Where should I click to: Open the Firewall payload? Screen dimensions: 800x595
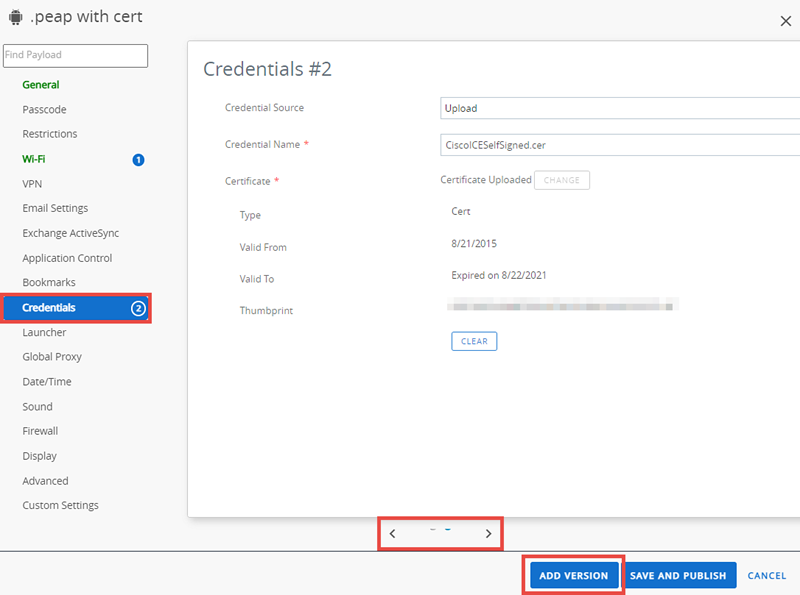tap(40, 431)
